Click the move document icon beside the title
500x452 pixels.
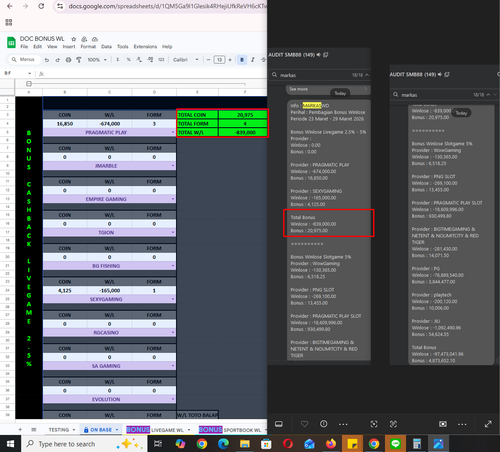(x=84, y=39)
